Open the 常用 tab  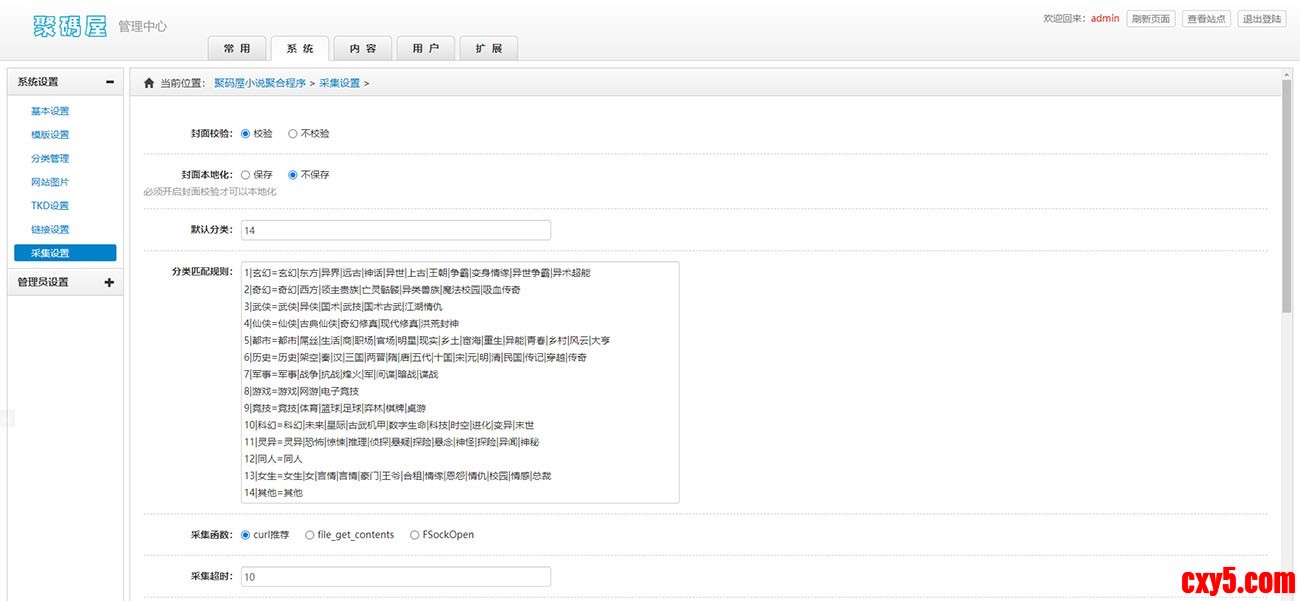[x=237, y=48]
